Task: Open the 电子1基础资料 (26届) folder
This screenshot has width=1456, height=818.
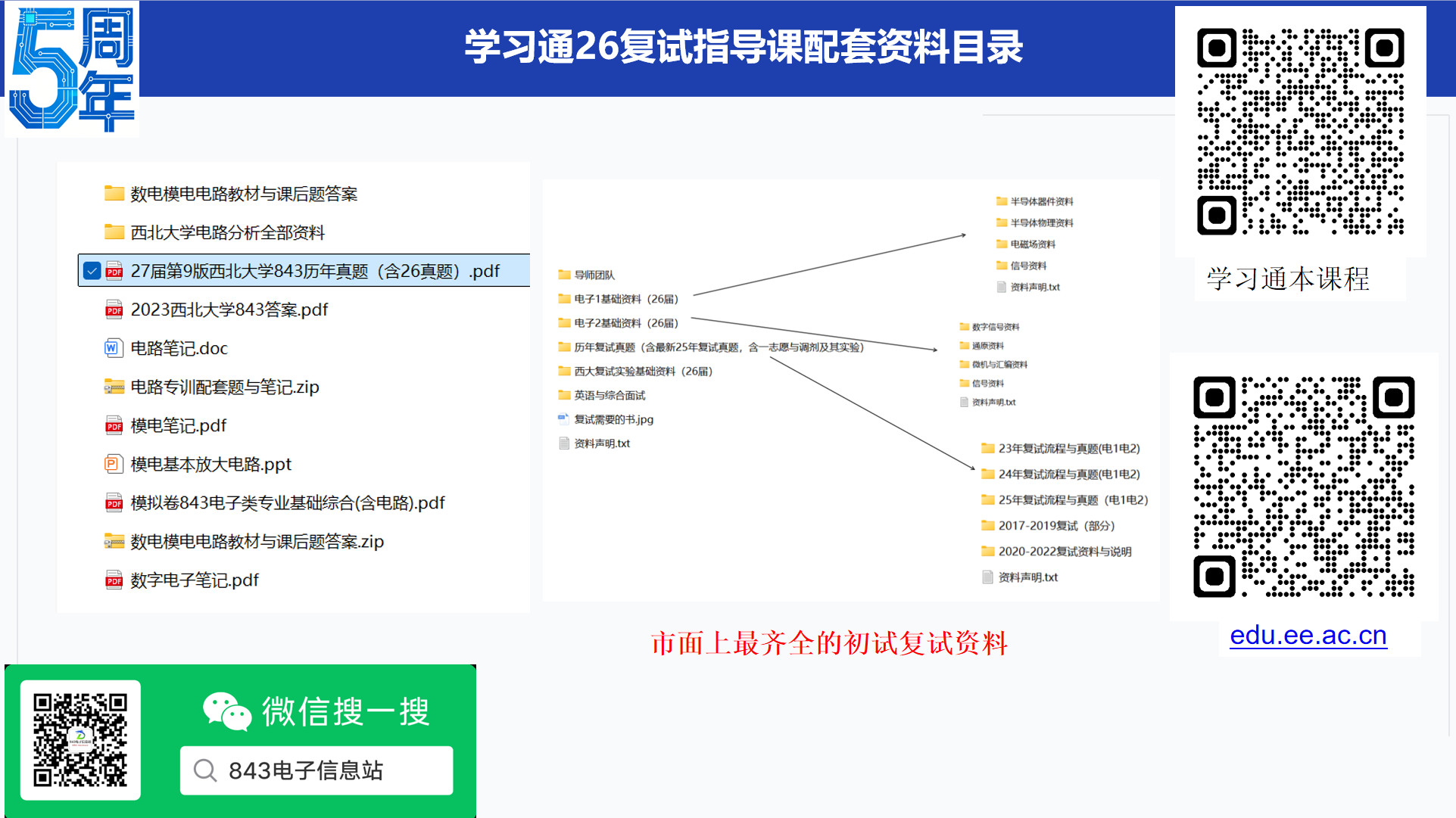Action: point(625,299)
